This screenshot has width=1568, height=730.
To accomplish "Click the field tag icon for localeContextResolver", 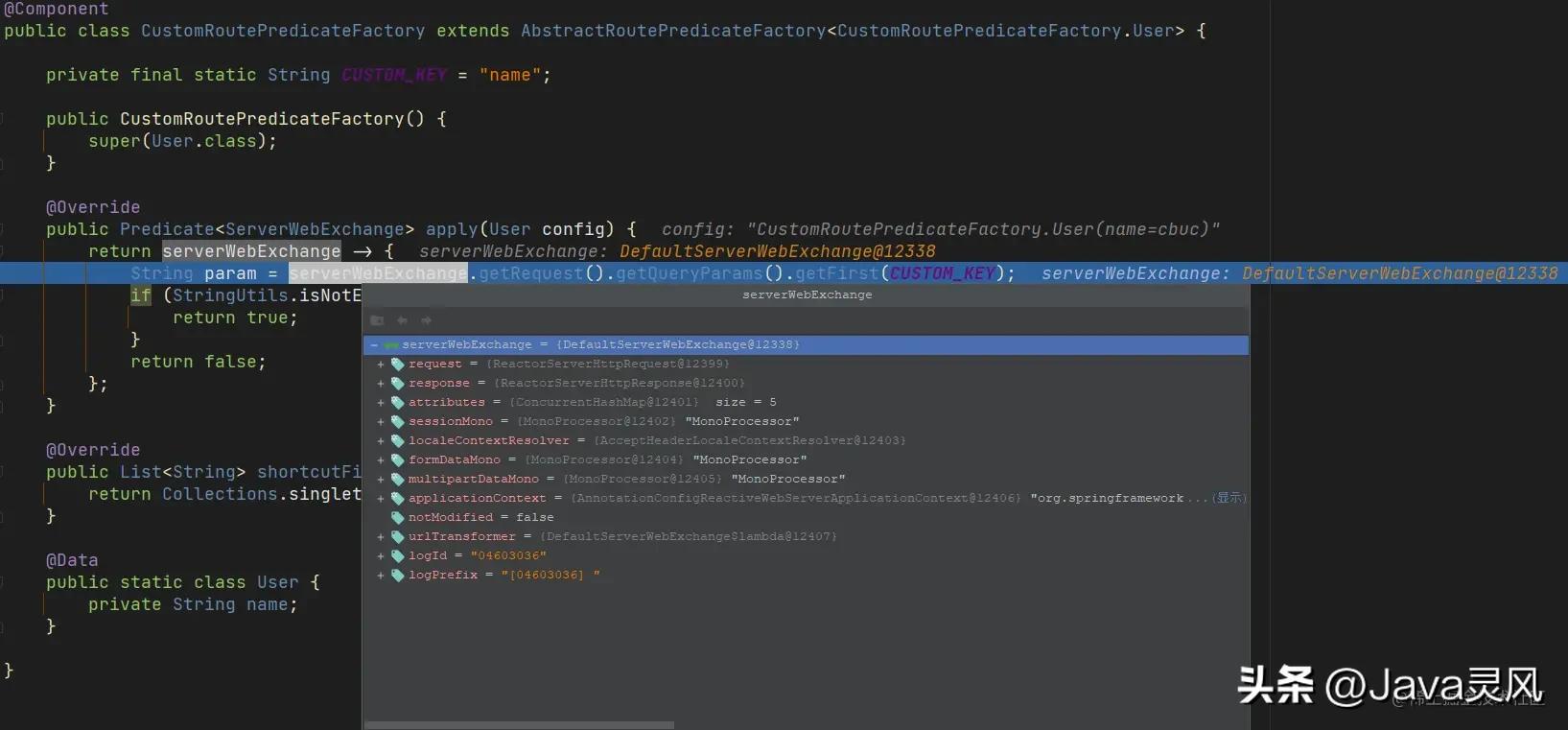I will pyautogui.click(x=398, y=441).
